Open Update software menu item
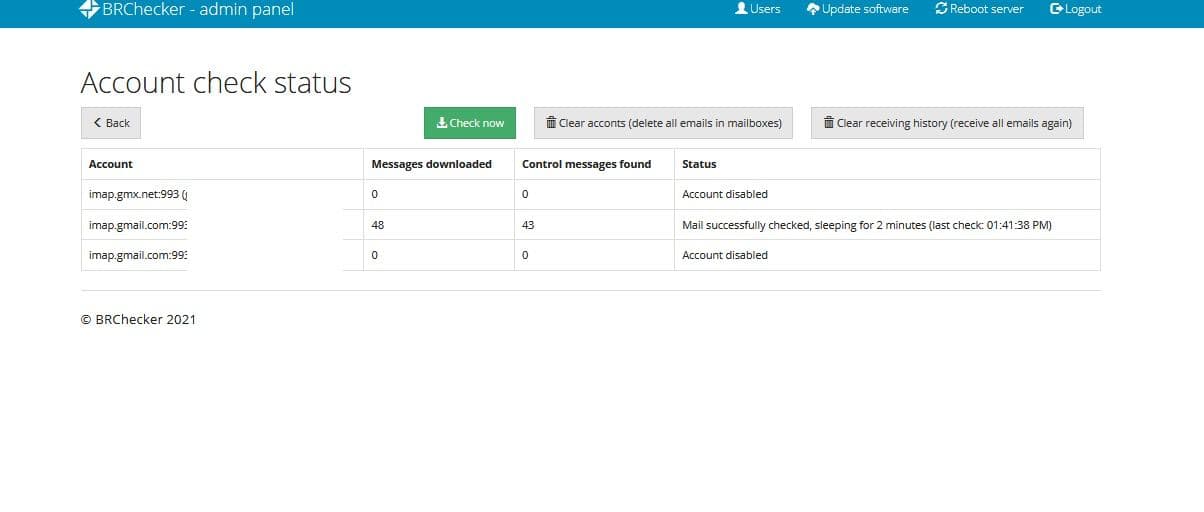 [x=858, y=9]
